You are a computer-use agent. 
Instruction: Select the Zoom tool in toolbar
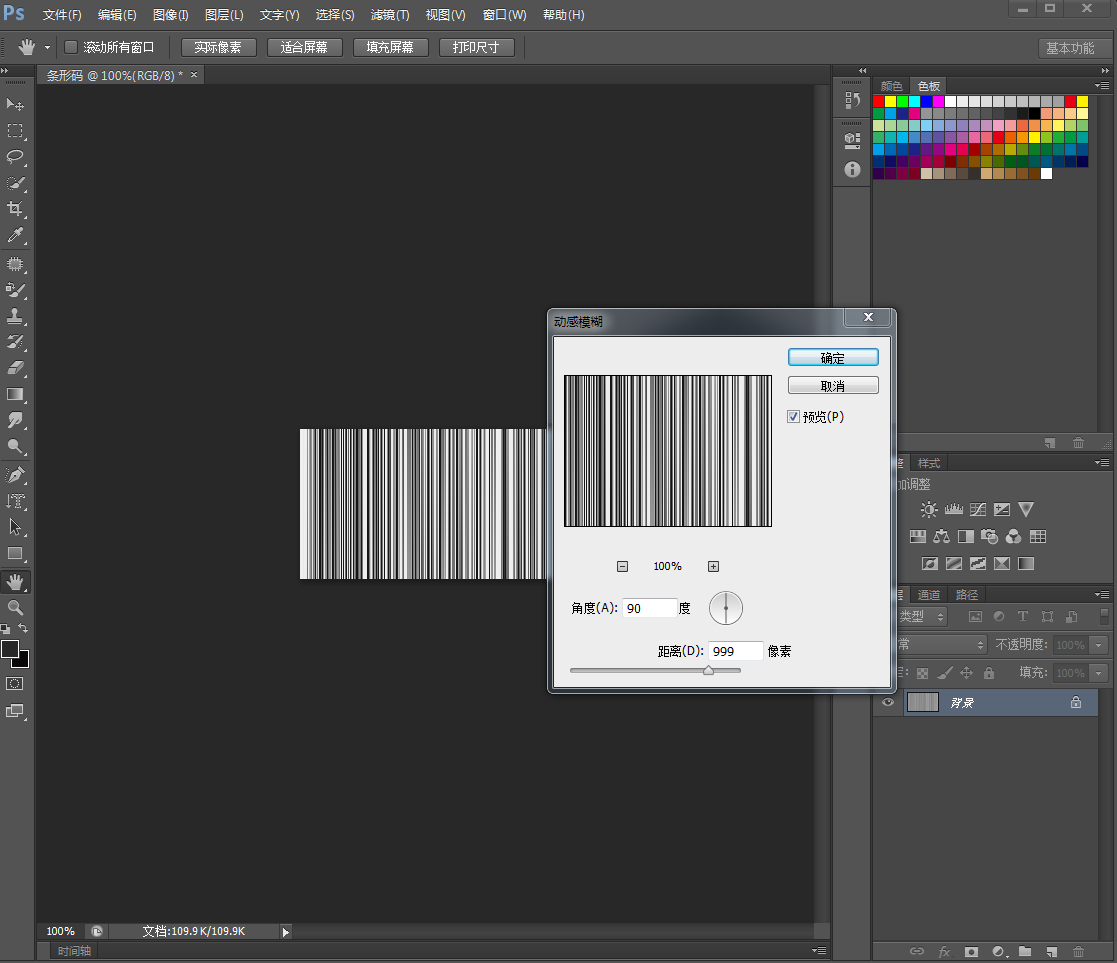pyautogui.click(x=16, y=607)
